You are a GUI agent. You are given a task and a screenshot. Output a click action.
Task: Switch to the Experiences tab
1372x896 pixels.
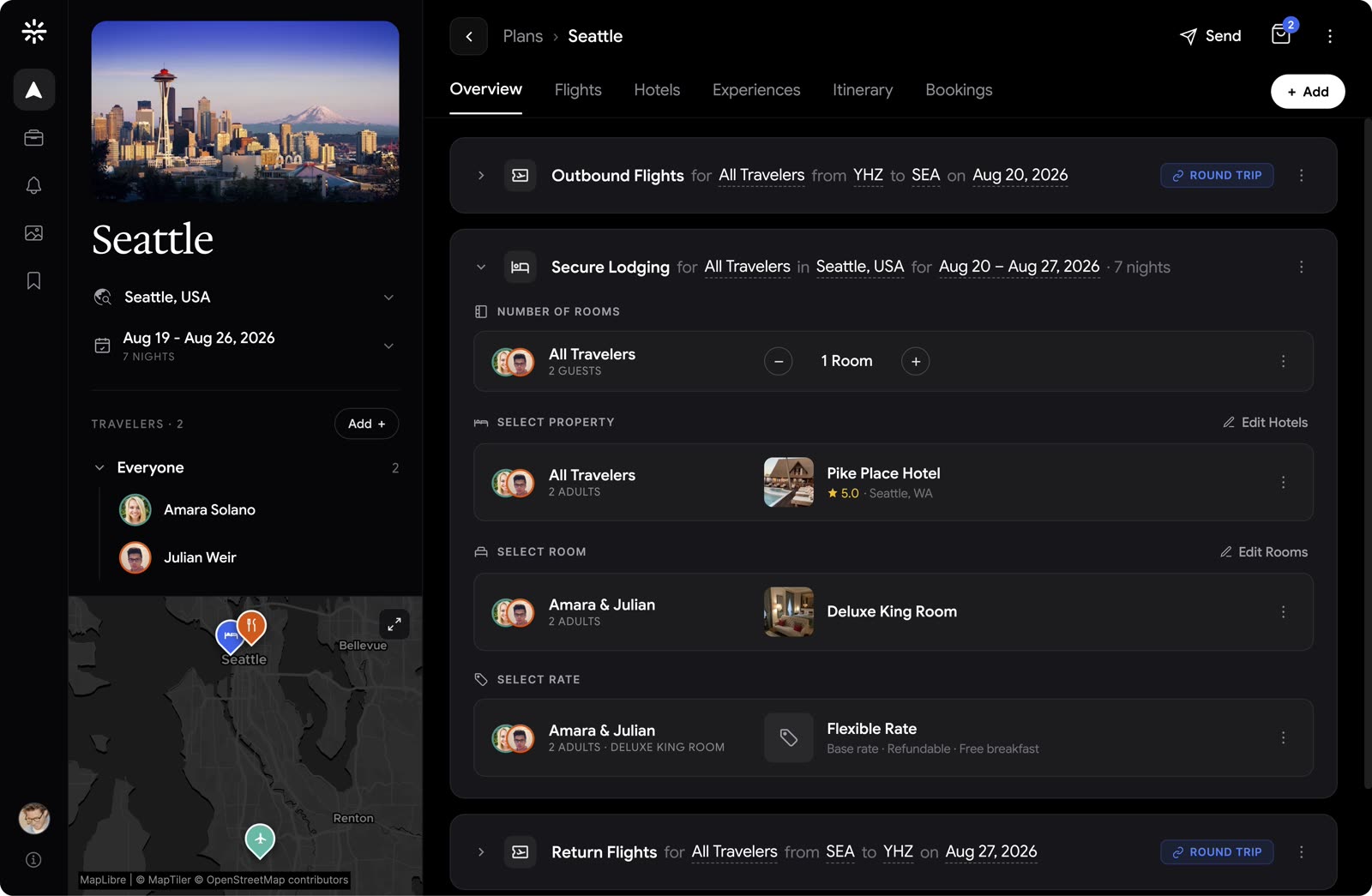[x=756, y=90]
